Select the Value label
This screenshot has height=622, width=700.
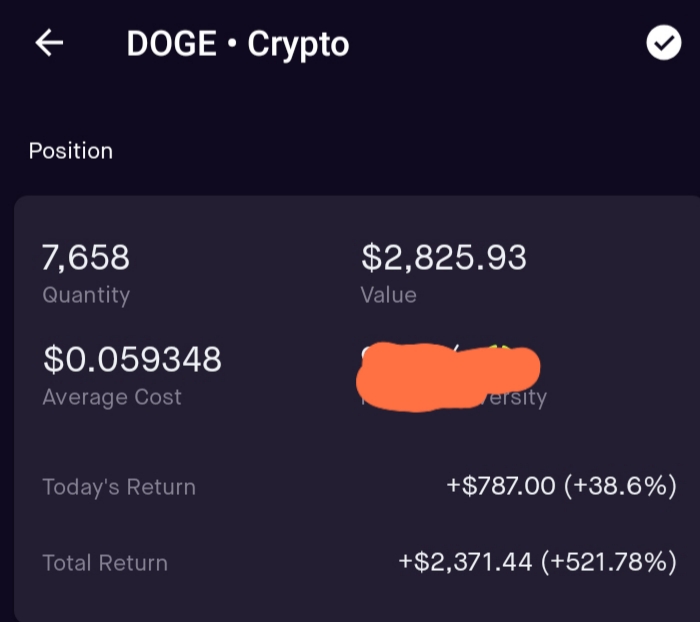coord(388,295)
